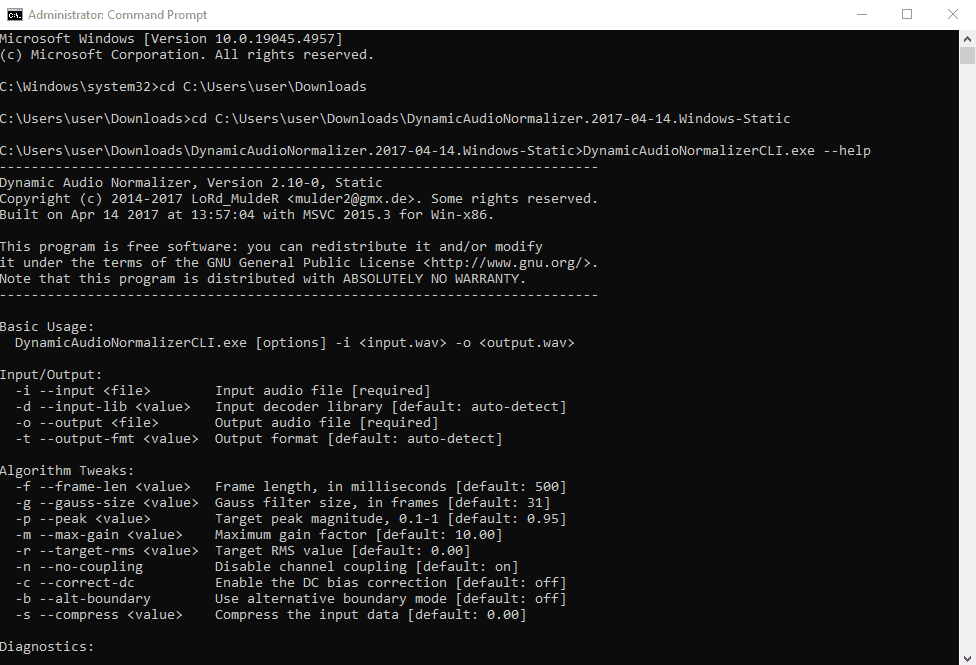Click the 'Basic Usage:' heading

[x=47, y=327]
